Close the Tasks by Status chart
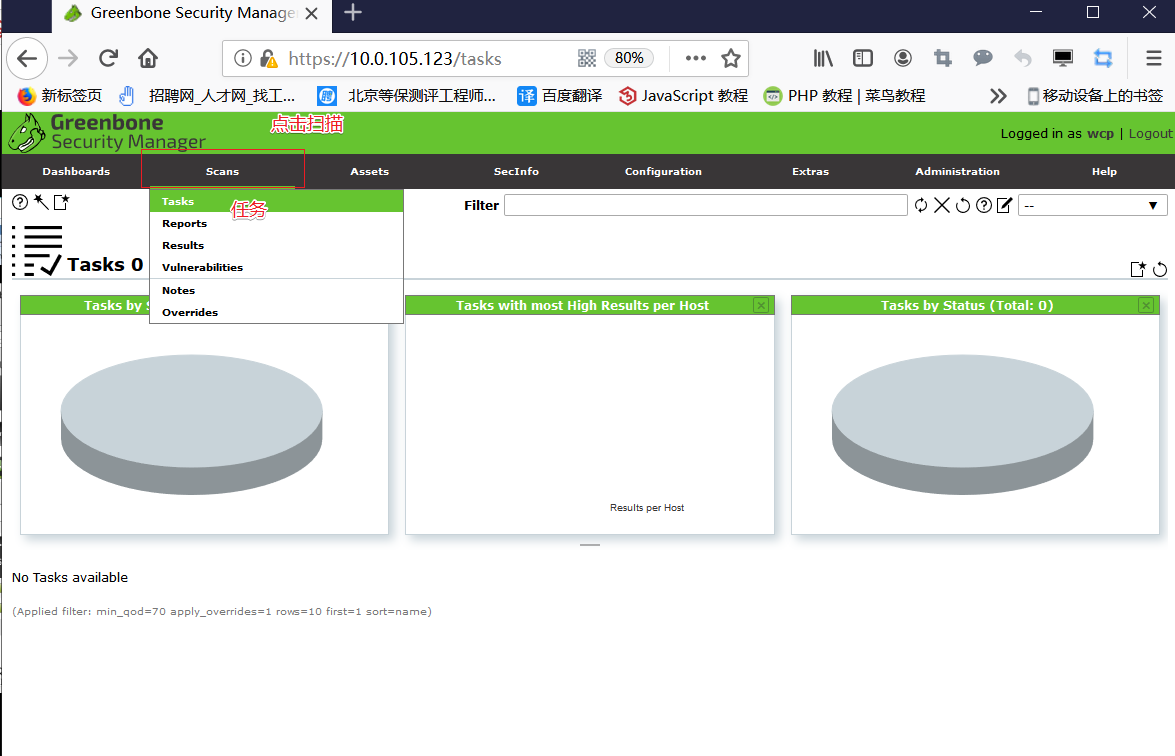 1146,305
